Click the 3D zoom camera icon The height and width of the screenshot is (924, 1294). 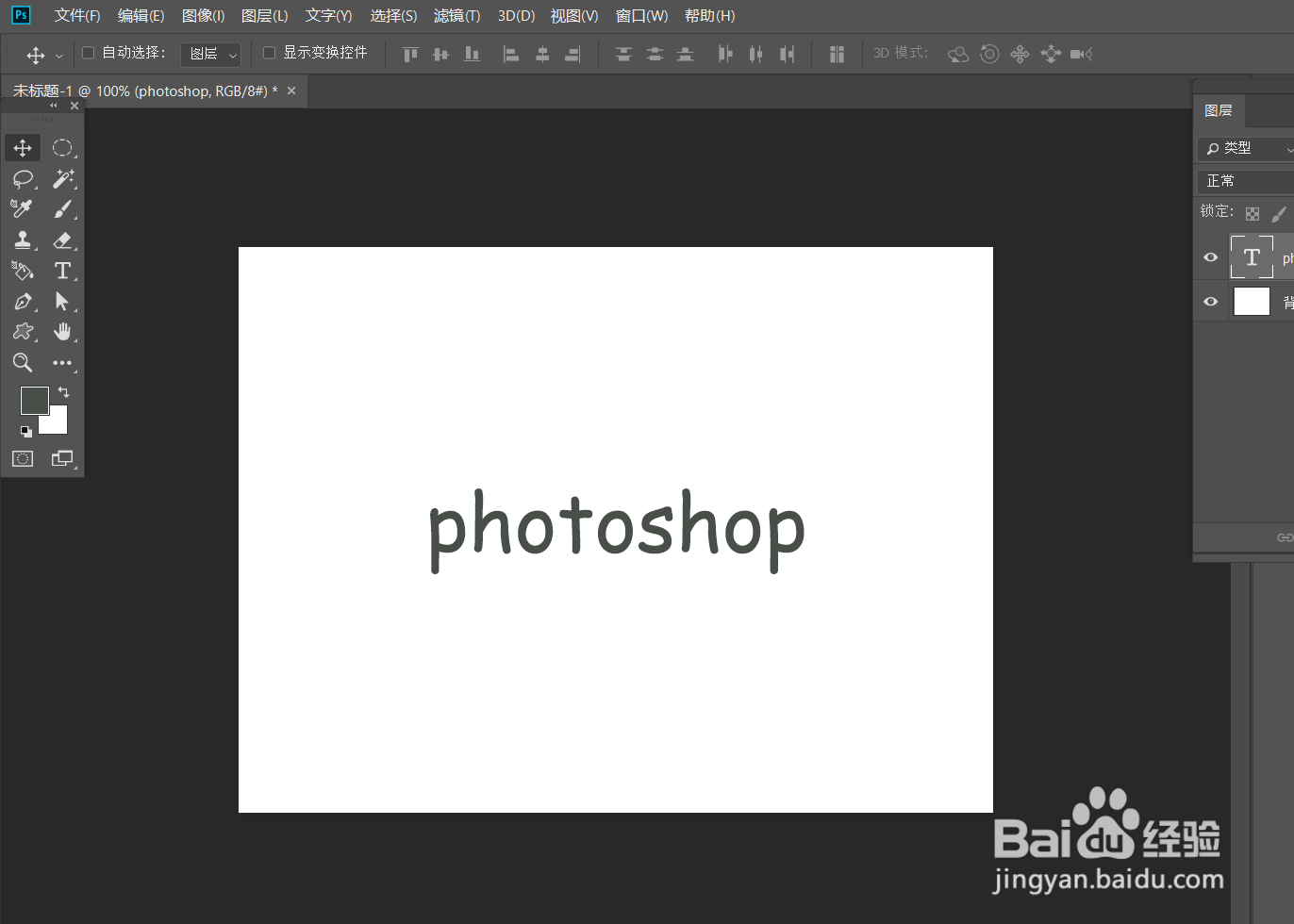tap(1081, 54)
